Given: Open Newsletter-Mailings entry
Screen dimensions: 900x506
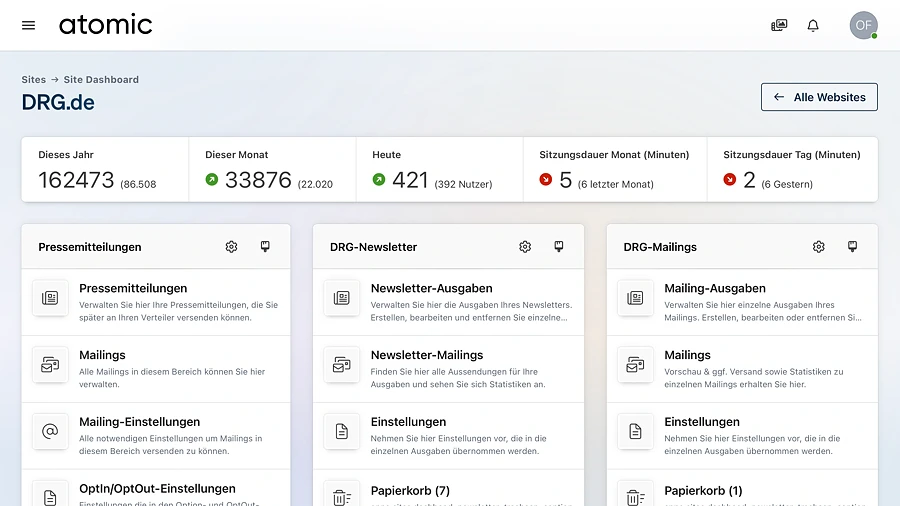Looking at the screenshot, I should (448, 369).
